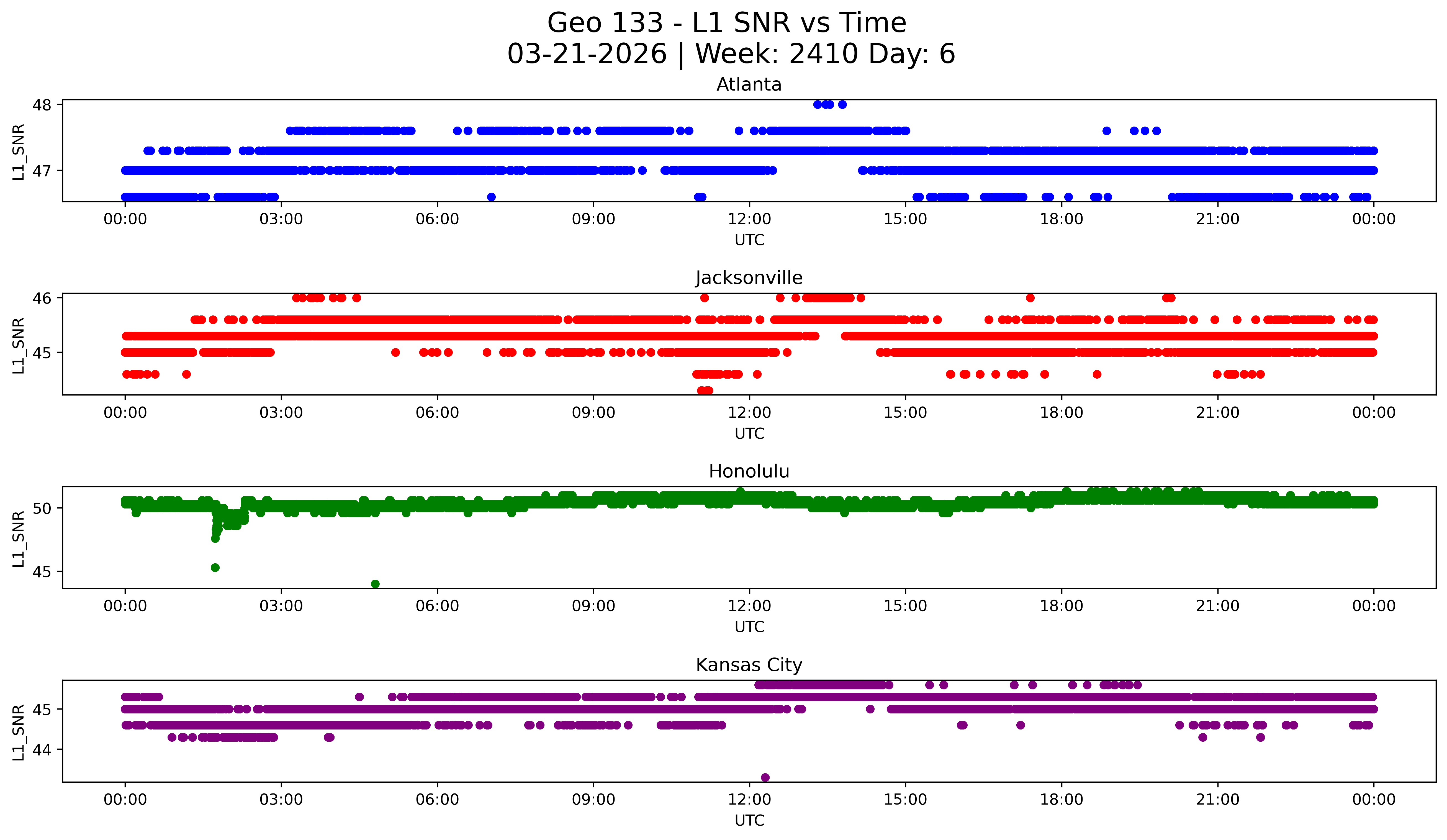Viewport: 1447px width, 840px height.
Task: Click the 21:00 tick label under Jacksonville plot
Action: (x=1217, y=413)
